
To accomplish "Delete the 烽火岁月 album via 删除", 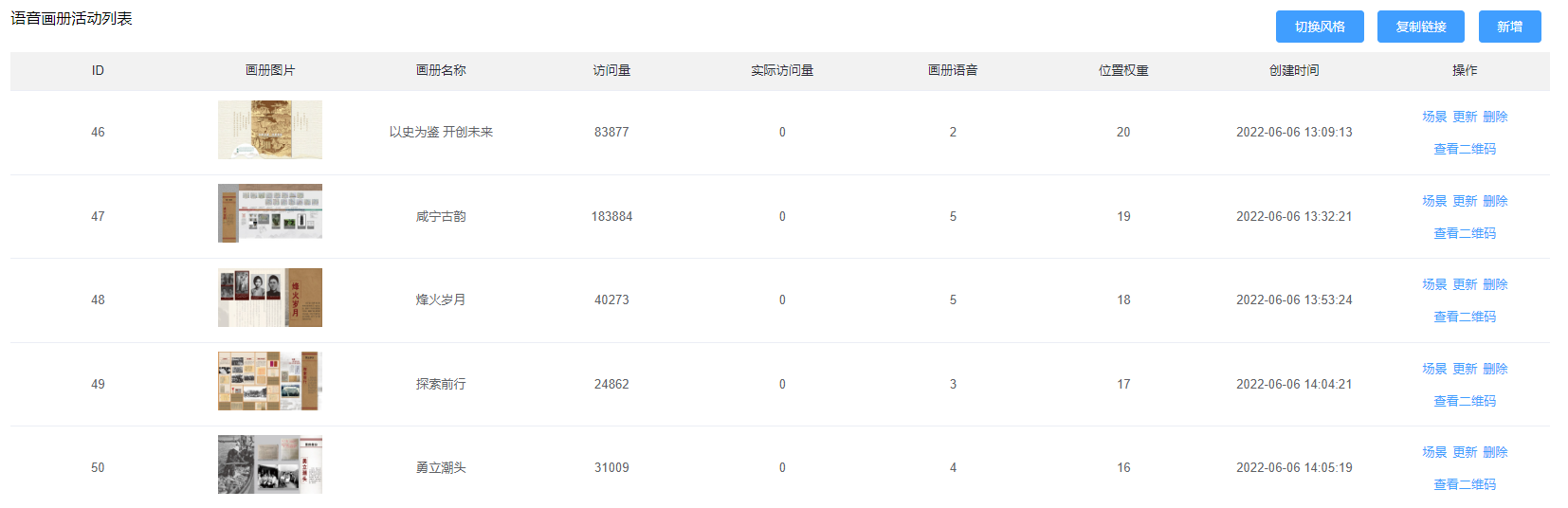I will (1495, 284).
